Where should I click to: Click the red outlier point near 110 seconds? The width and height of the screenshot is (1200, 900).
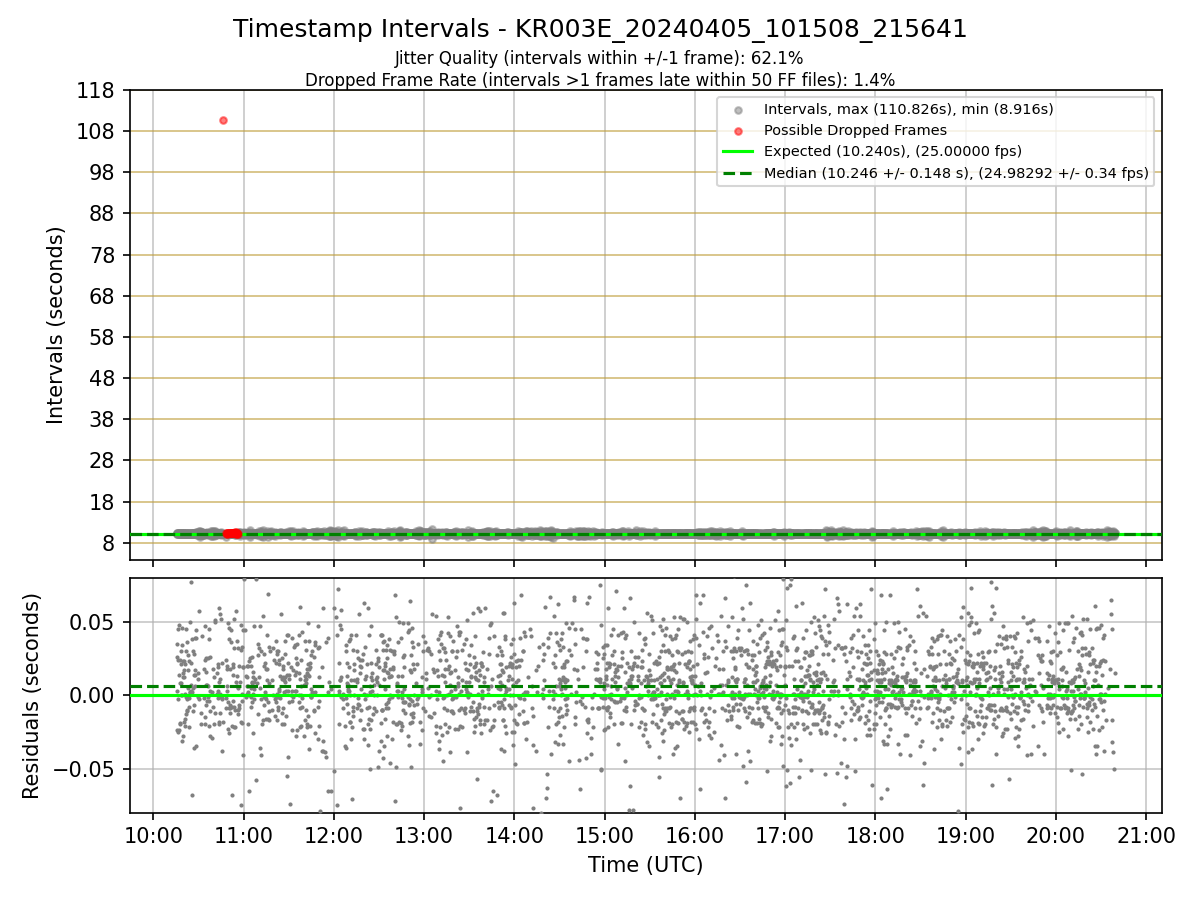223,120
